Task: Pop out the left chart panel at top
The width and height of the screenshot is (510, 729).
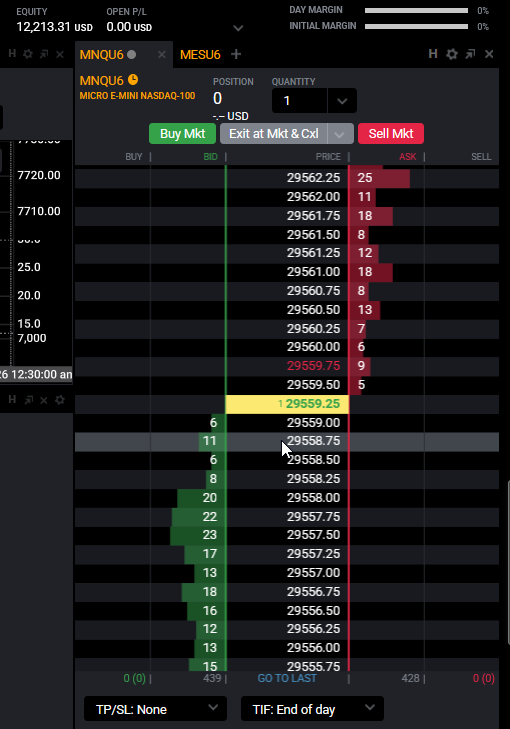Action: pos(44,54)
